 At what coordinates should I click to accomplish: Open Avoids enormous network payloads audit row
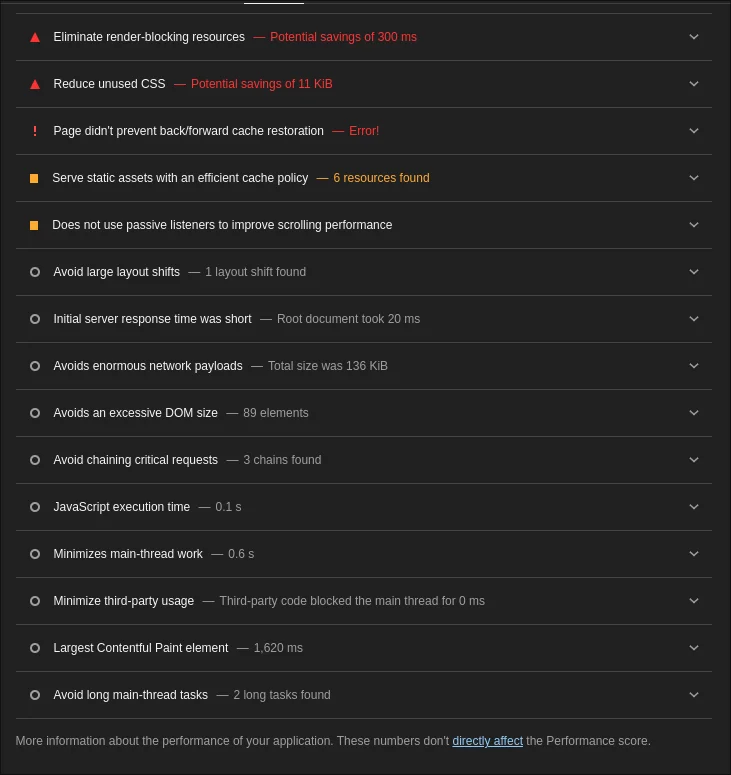tap(364, 366)
